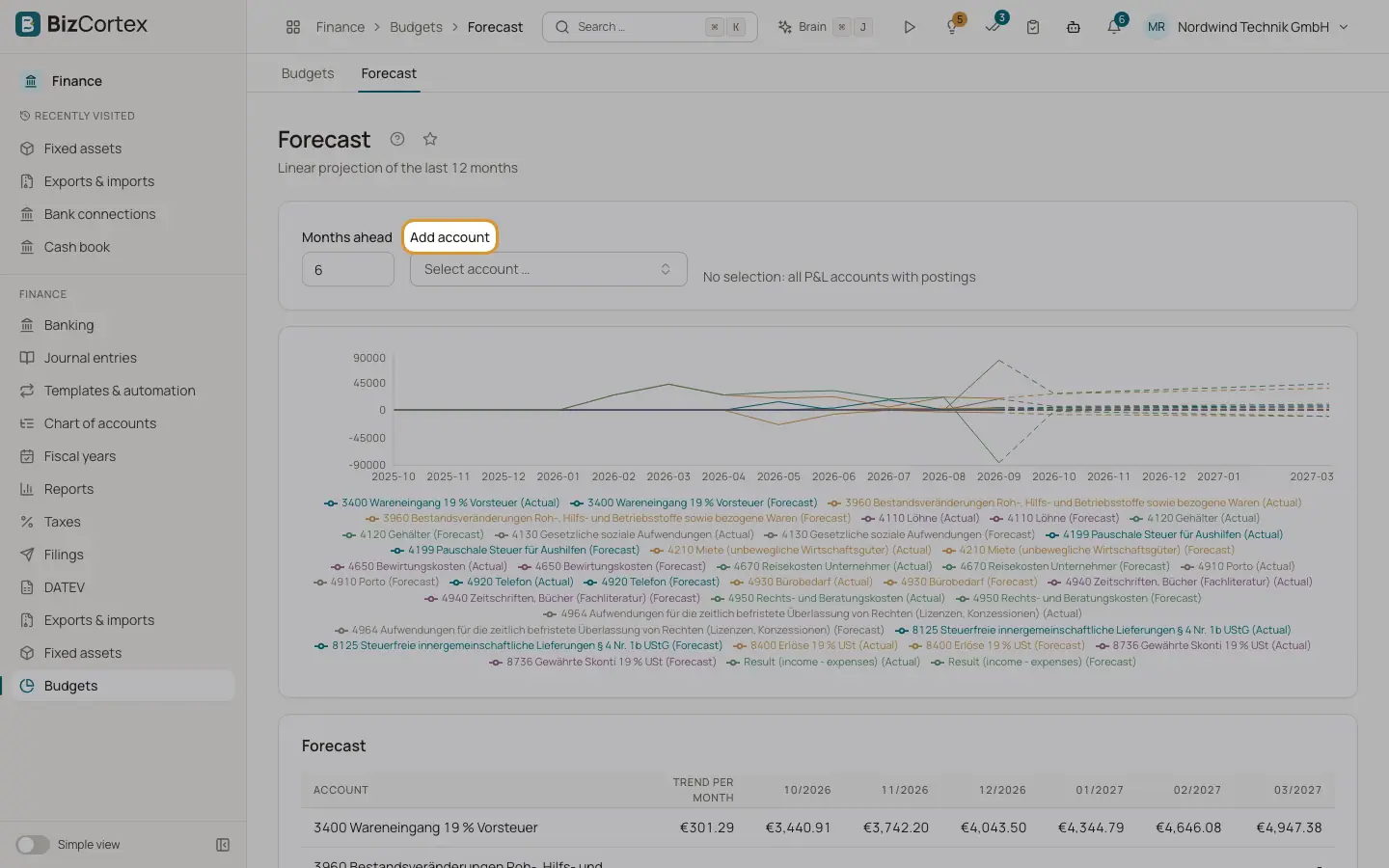This screenshot has height=868, width=1389.
Task: Toggle 4110 Löhne (Forecast) legend series
Action: pos(1055,518)
